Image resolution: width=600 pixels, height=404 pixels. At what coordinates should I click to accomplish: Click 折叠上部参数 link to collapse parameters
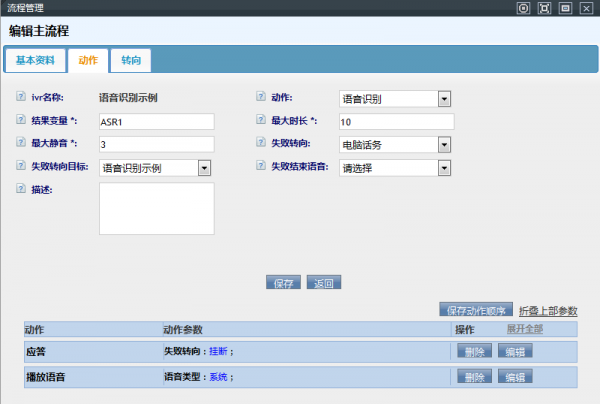pyautogui.click(x=548, y=311)
